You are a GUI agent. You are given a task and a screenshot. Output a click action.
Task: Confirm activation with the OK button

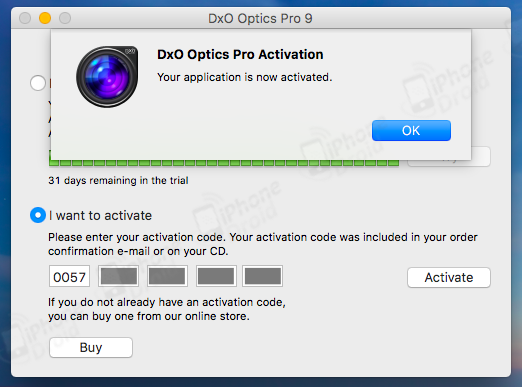411,131
